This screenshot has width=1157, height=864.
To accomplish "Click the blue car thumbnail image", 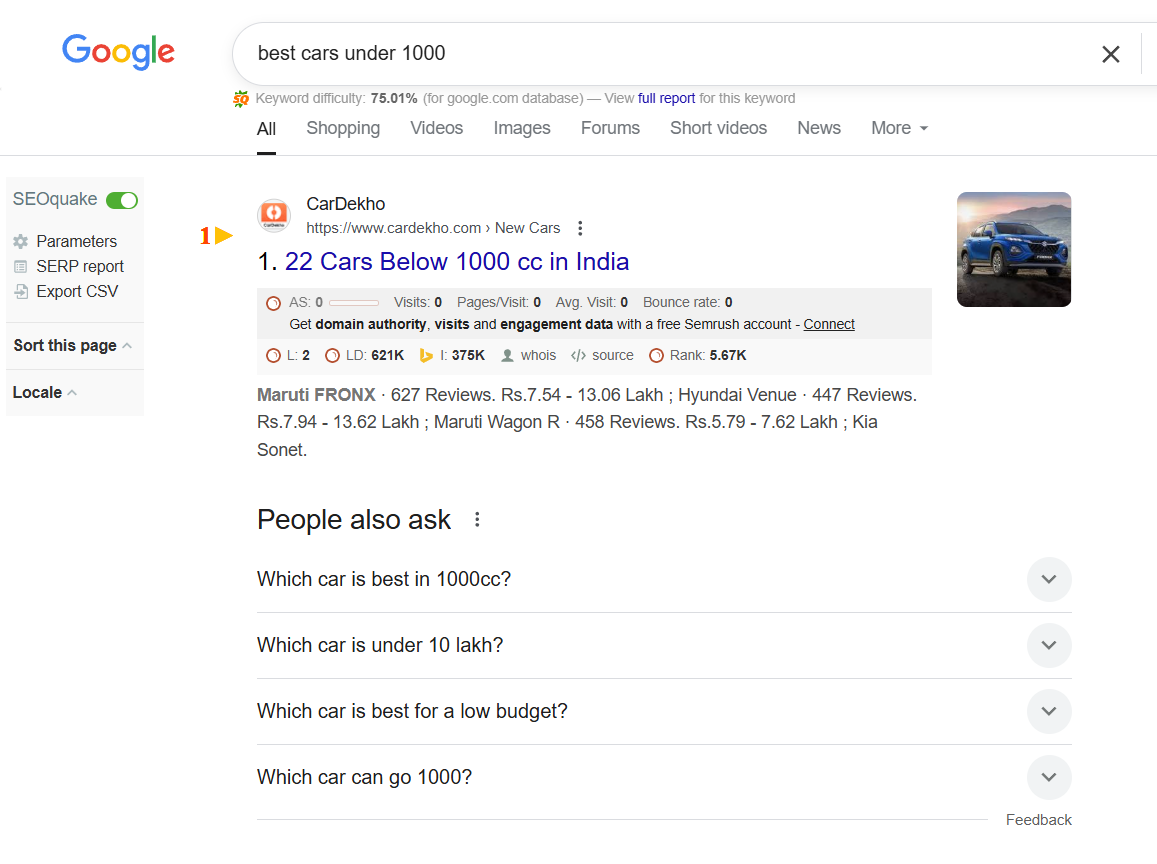I will [1013, 249].
